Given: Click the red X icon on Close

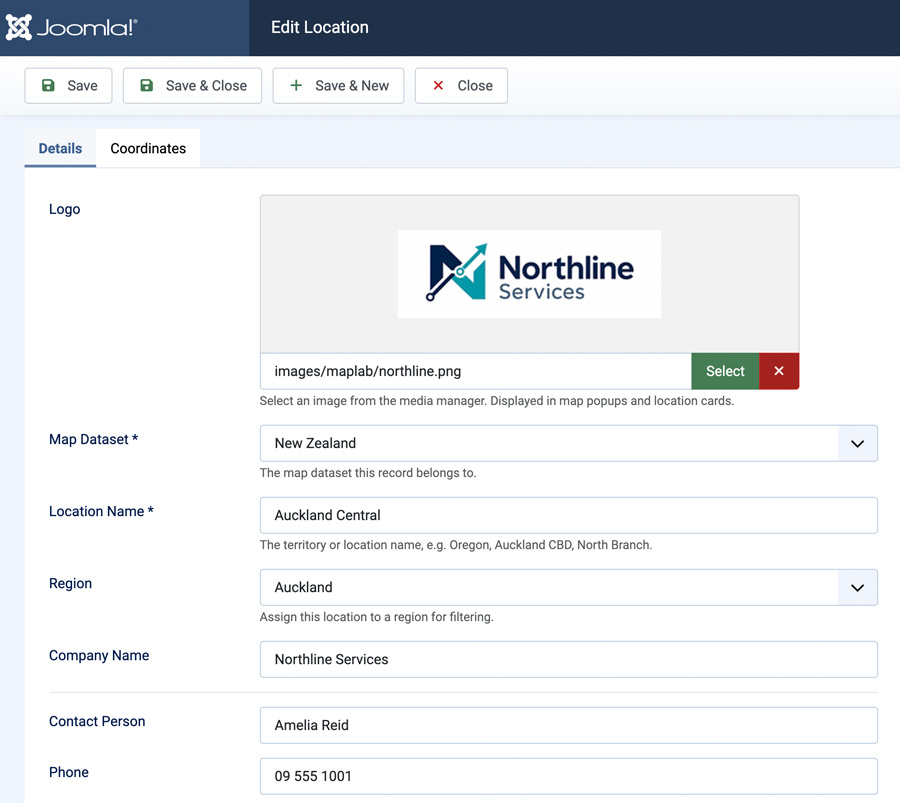Looking at the screenshot, I should point(438,86).
